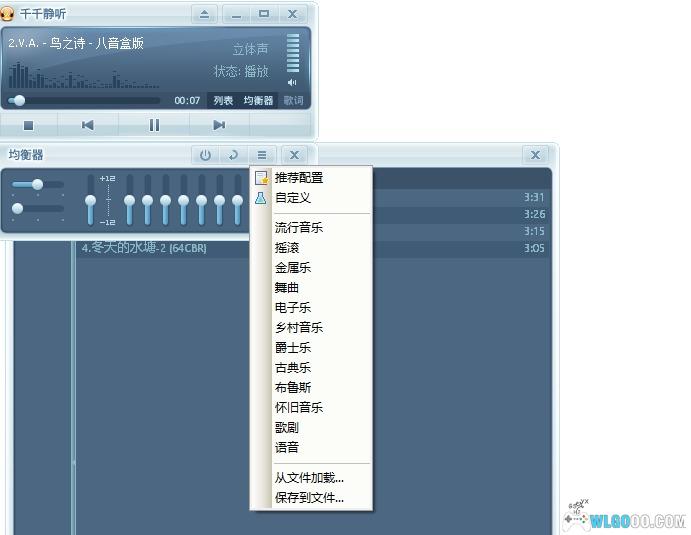The height and width of the screenshot is (535, 691).
Task: Toggle the 歌词 lyrics button
Action: (293, 100)
